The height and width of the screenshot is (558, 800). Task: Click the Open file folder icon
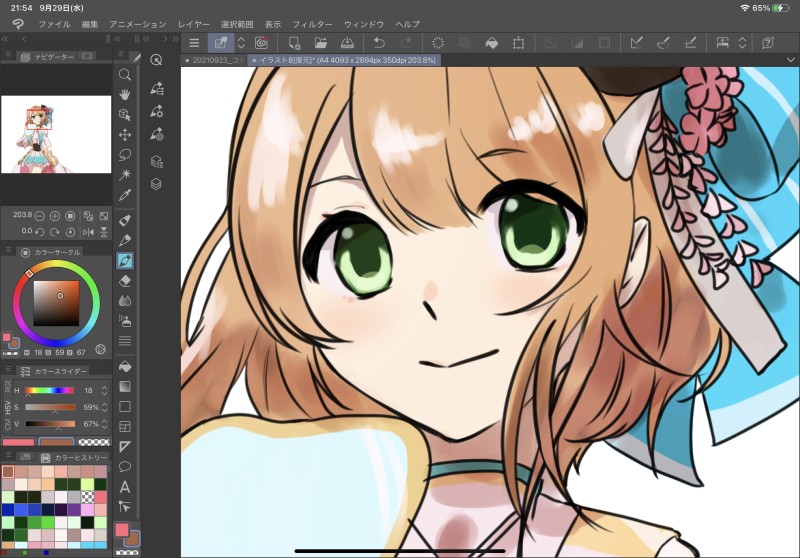tap(320, 43)
